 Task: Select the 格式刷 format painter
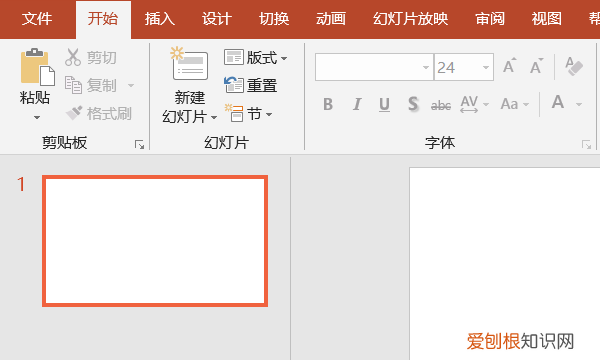(99, 113)
